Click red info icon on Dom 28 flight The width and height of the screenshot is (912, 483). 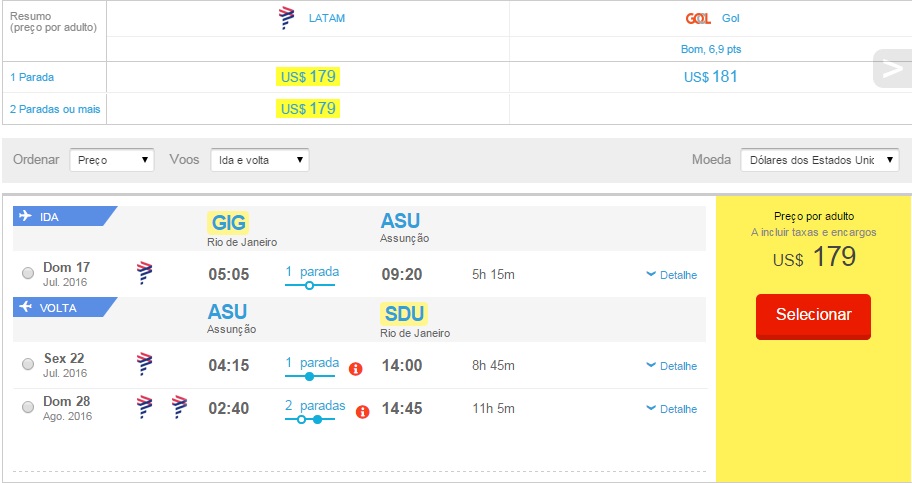coord(363,410)
